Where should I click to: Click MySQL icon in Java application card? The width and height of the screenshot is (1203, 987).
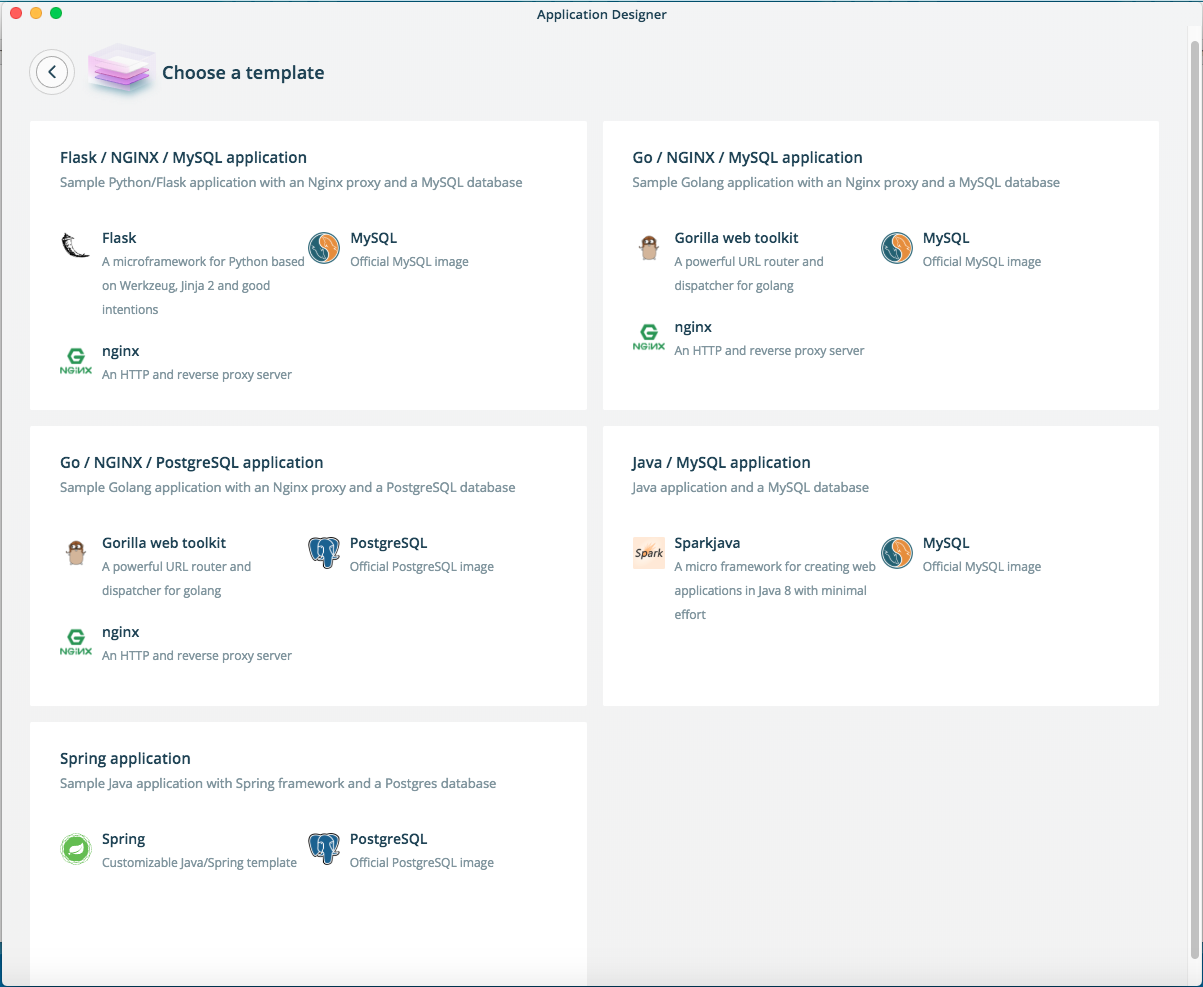tap(897, 552)
